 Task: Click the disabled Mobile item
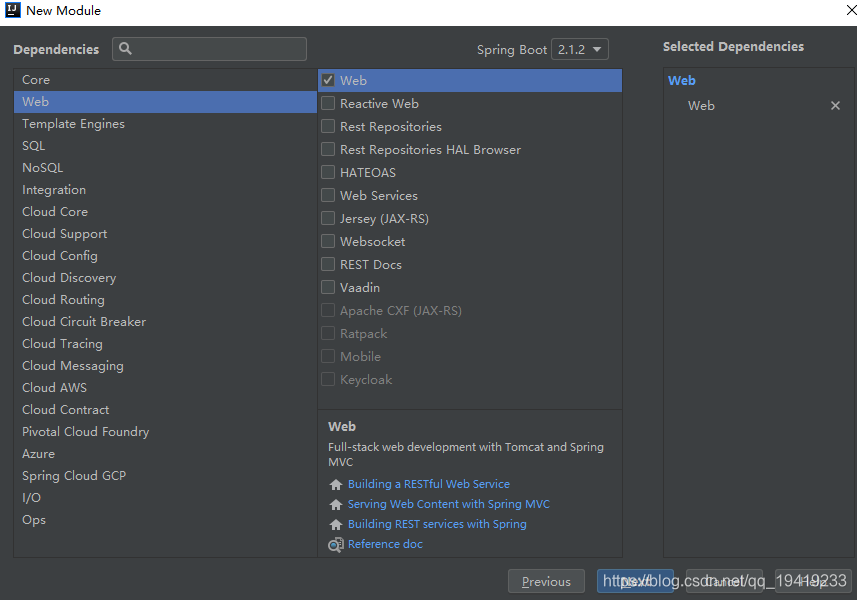click(470, 356)
